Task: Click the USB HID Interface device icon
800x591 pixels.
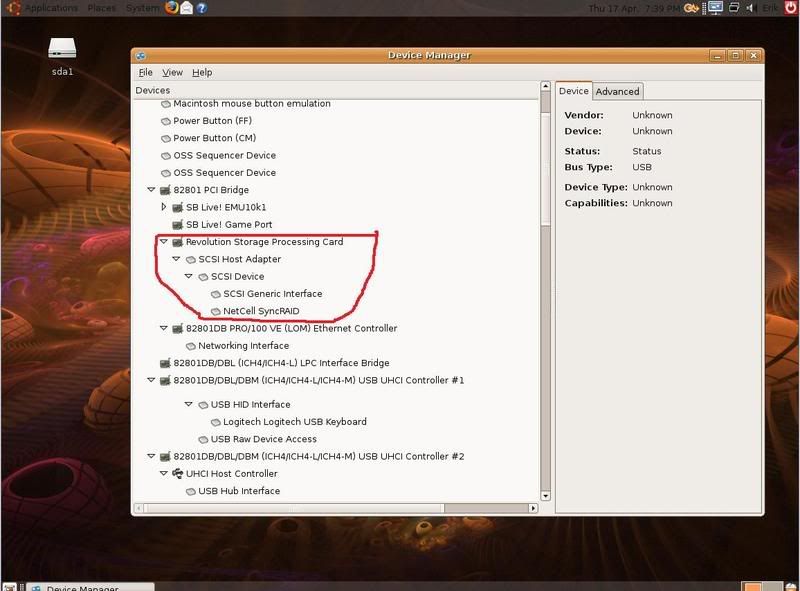Action: 203,405
